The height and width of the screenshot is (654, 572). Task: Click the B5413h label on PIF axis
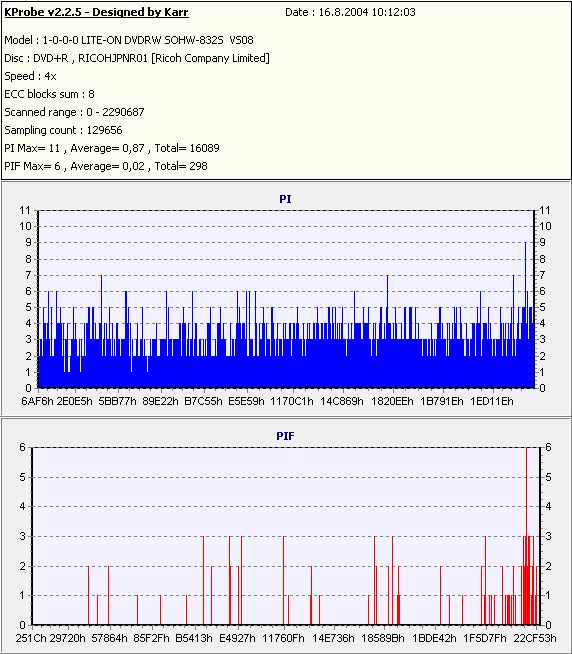[x=194, y=639]
